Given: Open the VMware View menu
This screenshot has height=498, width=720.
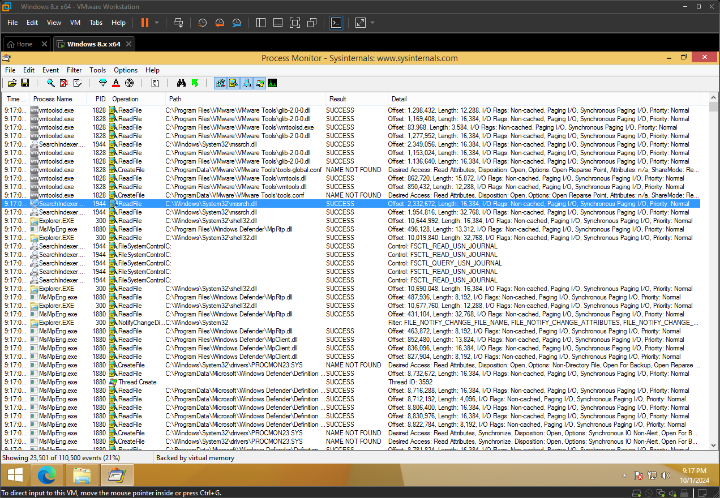Looking at the screenshot, I should [54, 22].
